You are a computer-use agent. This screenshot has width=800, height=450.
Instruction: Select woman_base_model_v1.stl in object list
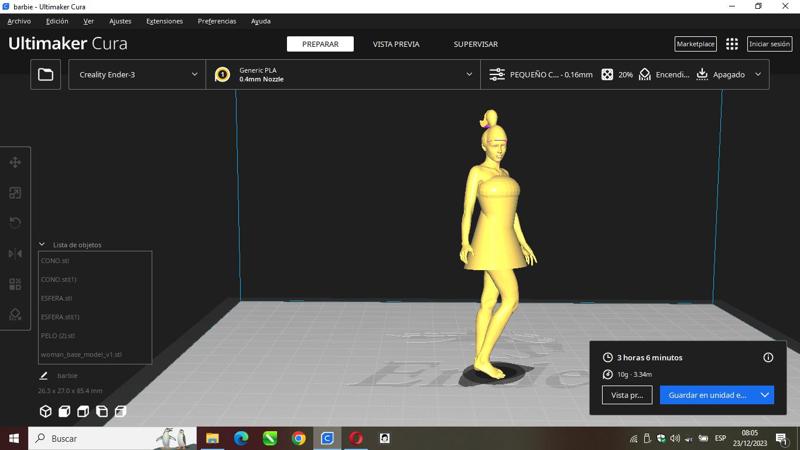(x=82, y=354)
